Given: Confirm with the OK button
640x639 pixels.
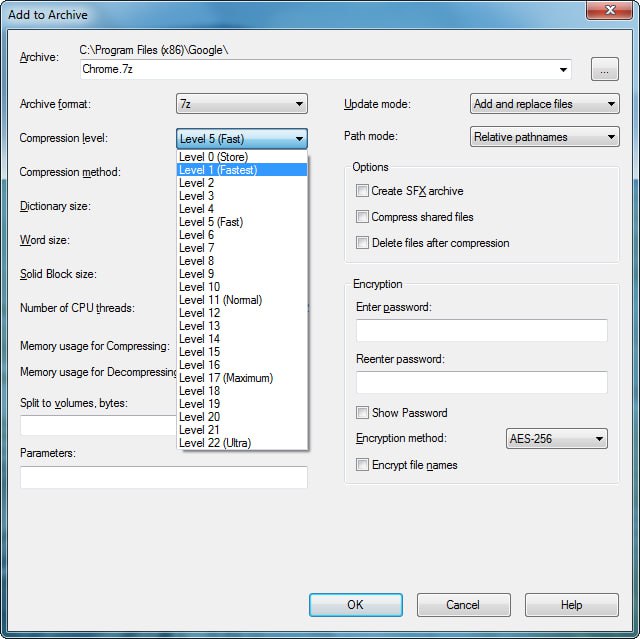Looking at the screenshot, I should click(356, 605).
